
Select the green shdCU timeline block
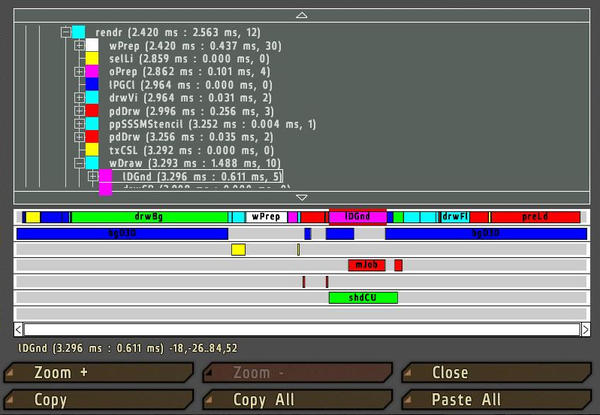click(x=362, y=298)
